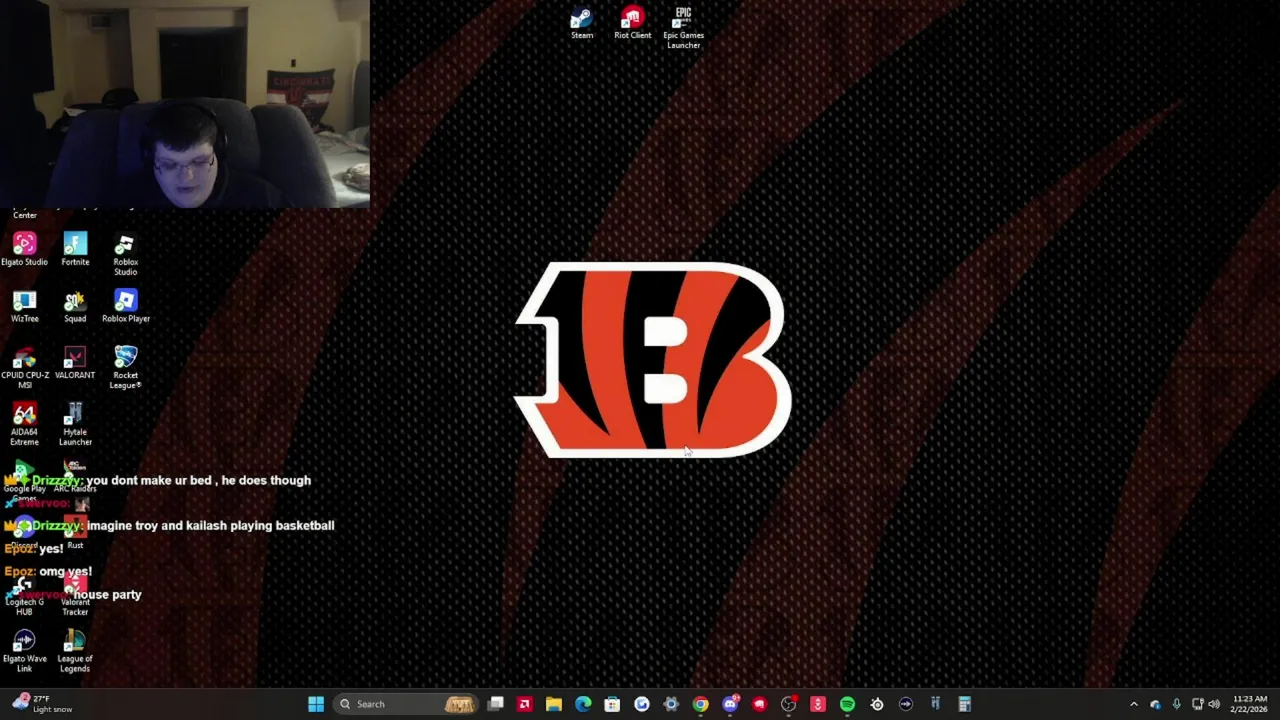Viewport: 1280px width, 720px height.
Task: Open the WizTree desktop shortcut
Action: (x=24, y=307)
